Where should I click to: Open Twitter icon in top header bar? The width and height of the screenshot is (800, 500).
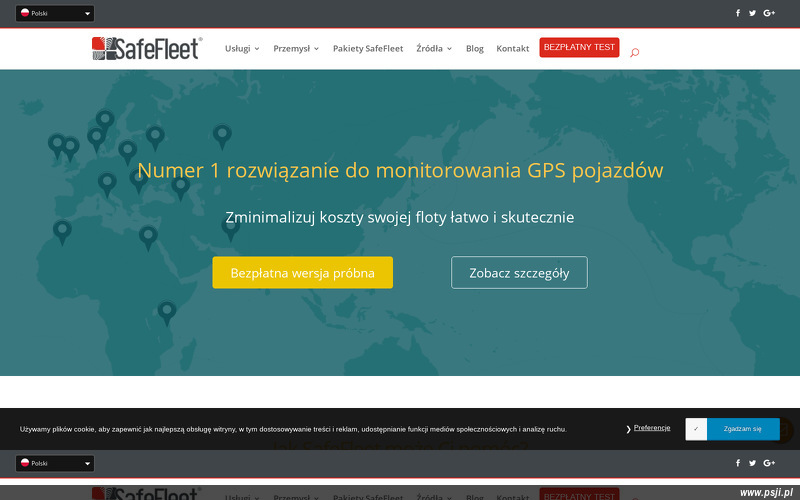pyautogui.click(x=752, y=13)
